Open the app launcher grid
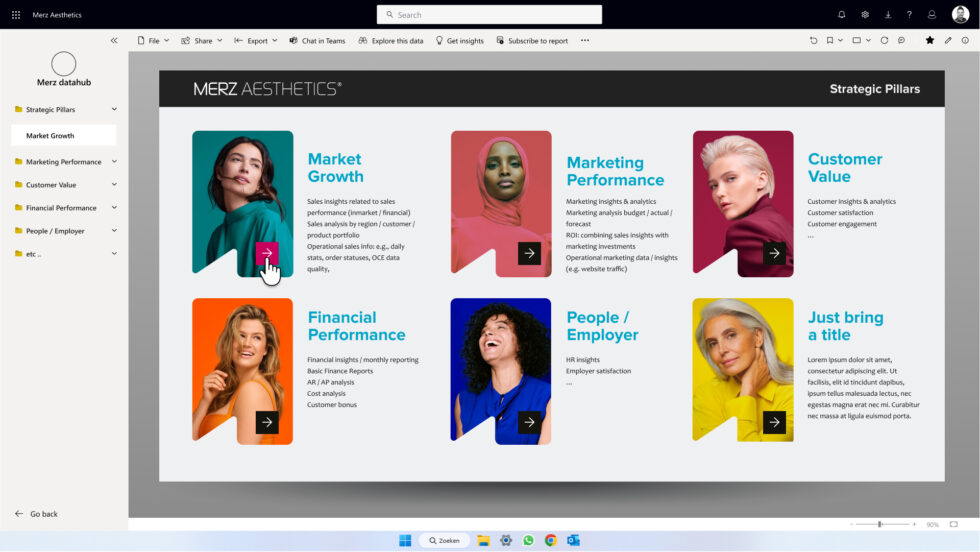 click(x=16, y=15)
